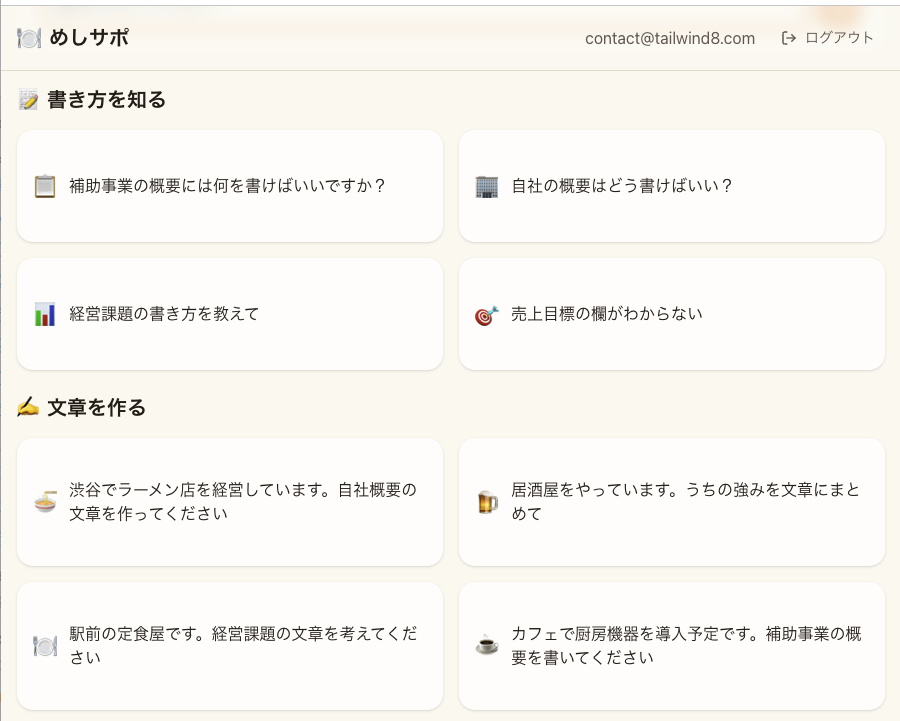Click the coffee cup icon
The width and height of the screenshot is (900, 721).
[x=486, y=646]
